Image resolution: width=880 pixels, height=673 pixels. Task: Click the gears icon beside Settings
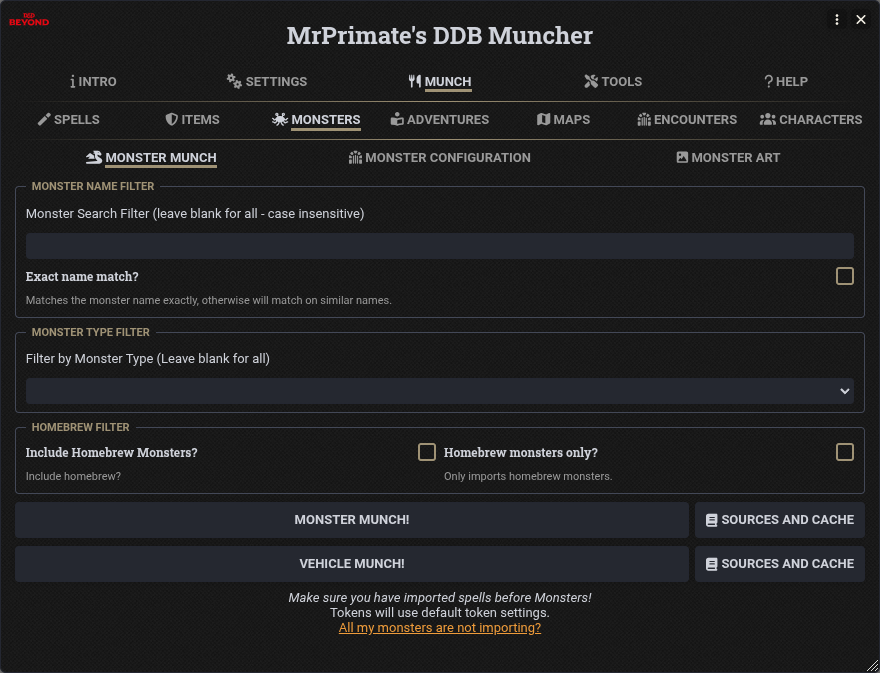234,81
